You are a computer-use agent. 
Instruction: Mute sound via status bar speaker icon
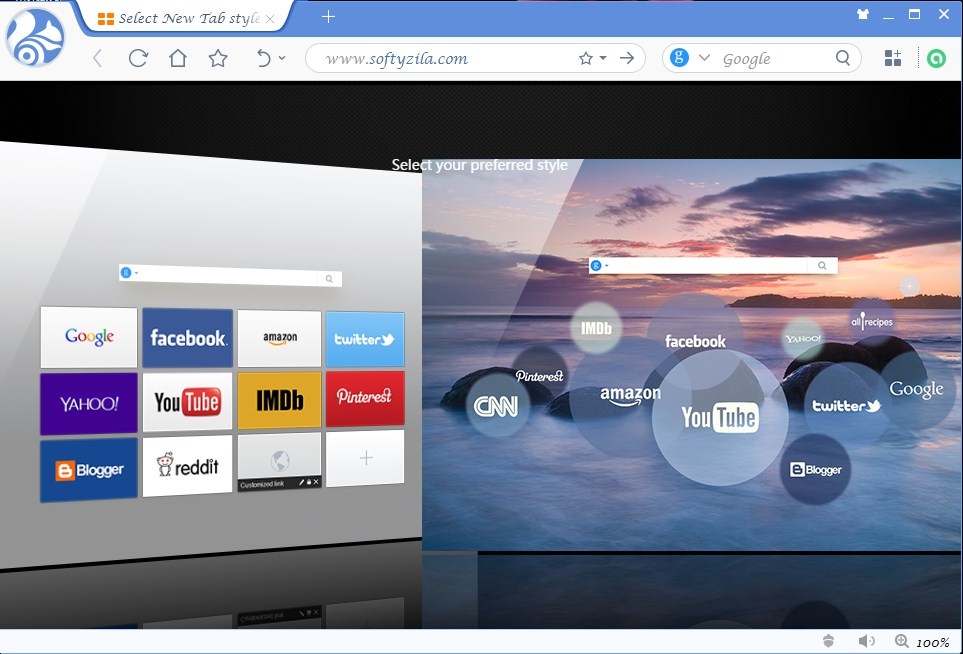866,641
